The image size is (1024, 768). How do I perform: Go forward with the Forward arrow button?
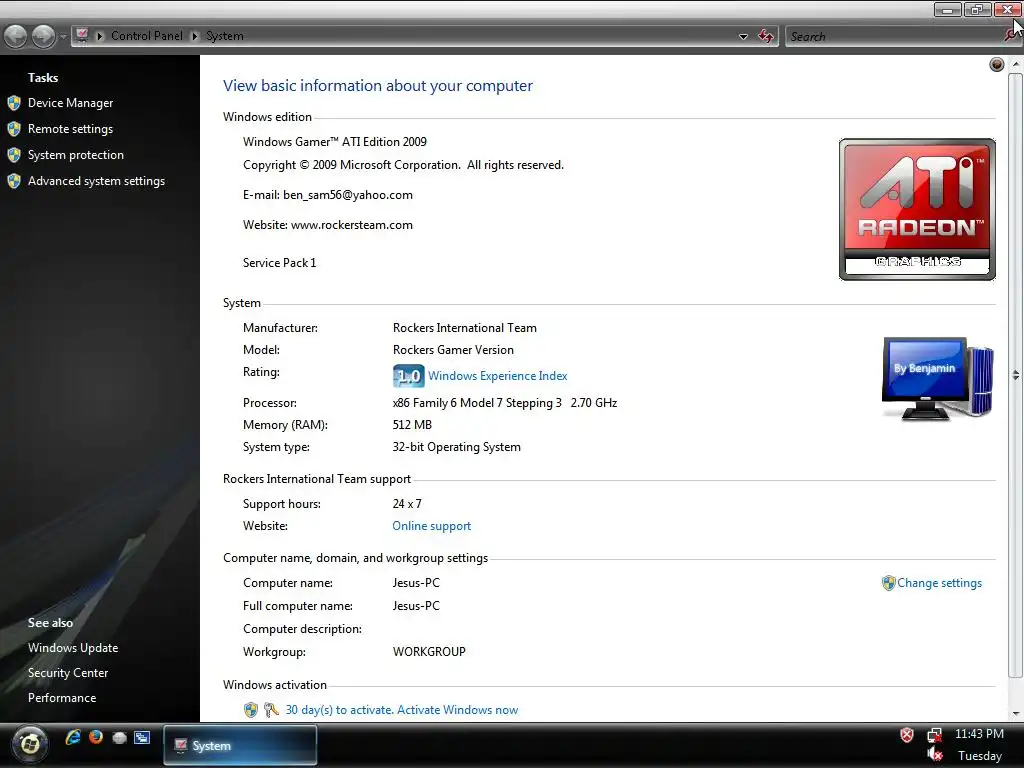point(43,37)
